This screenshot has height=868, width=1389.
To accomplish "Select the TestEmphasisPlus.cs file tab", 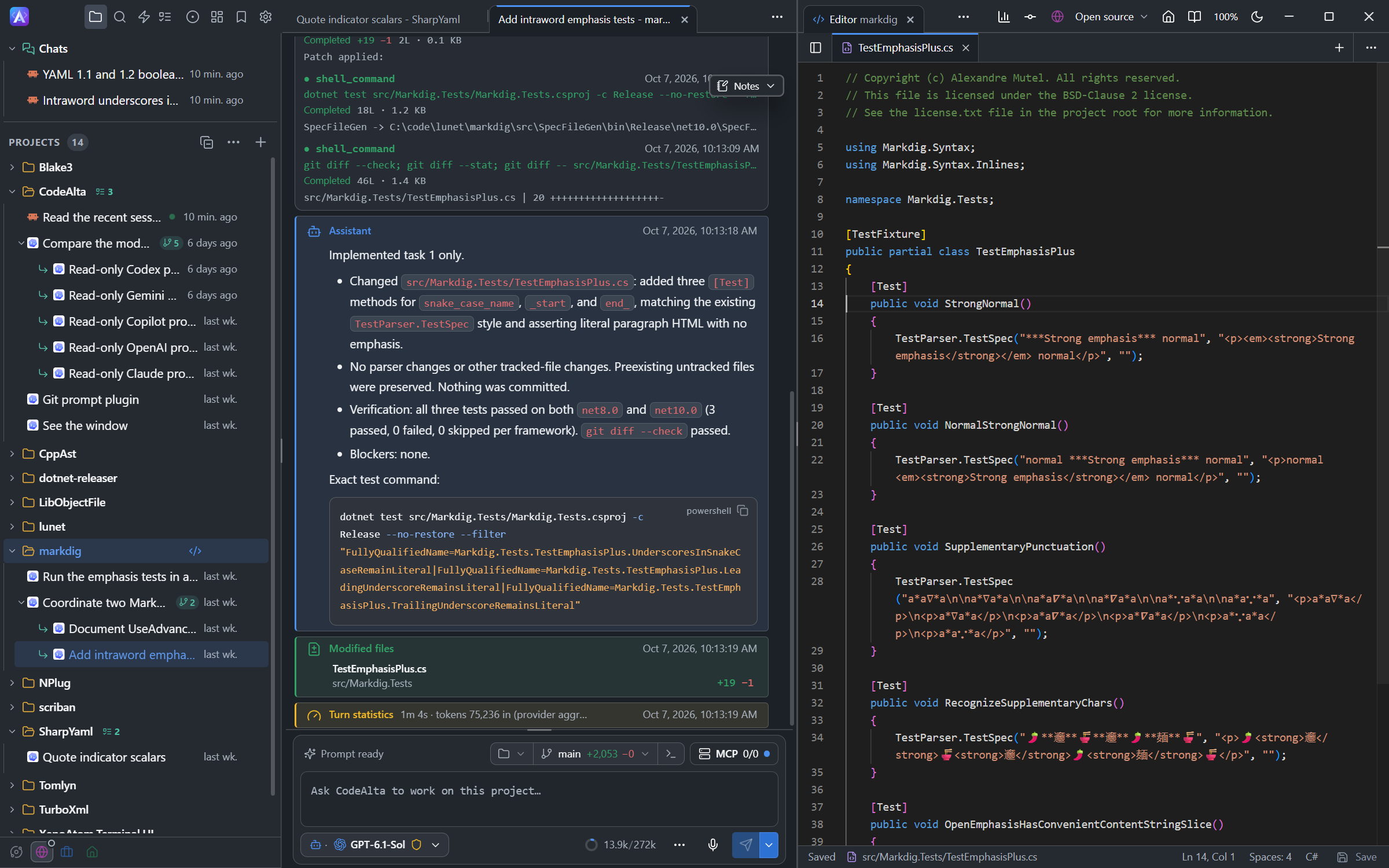I will click(905, 47).
